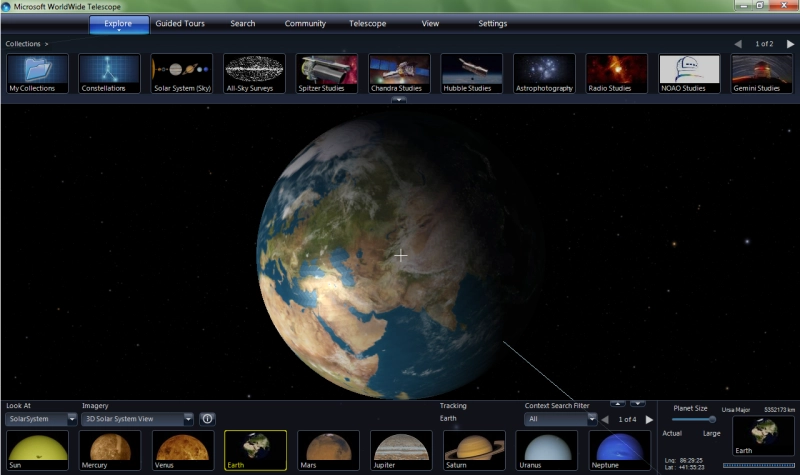Click the 1 of 4 page indicator

pyautogui.click(x=627, y=419)
